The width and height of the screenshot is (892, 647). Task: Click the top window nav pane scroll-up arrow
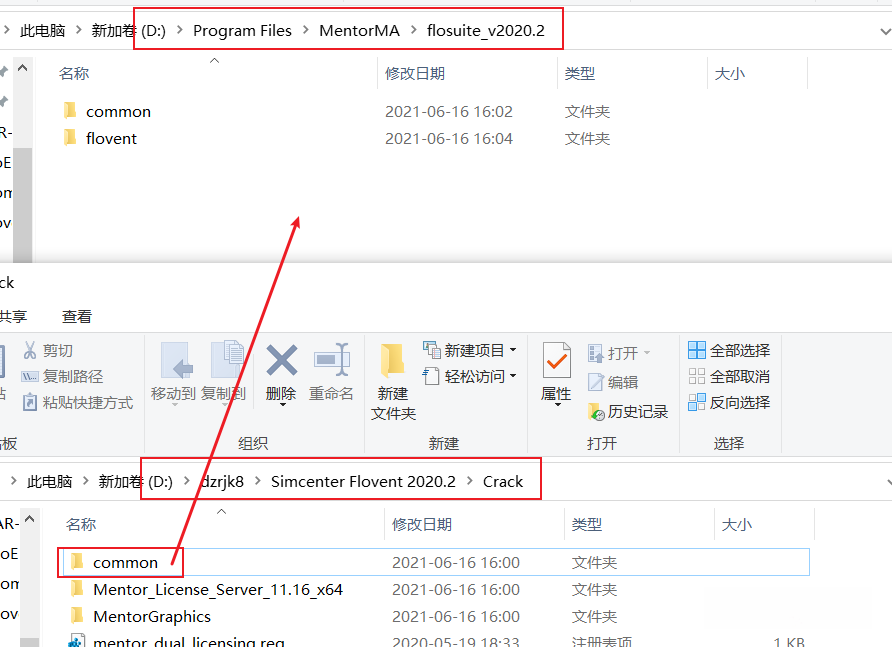(x=23, y=68)
